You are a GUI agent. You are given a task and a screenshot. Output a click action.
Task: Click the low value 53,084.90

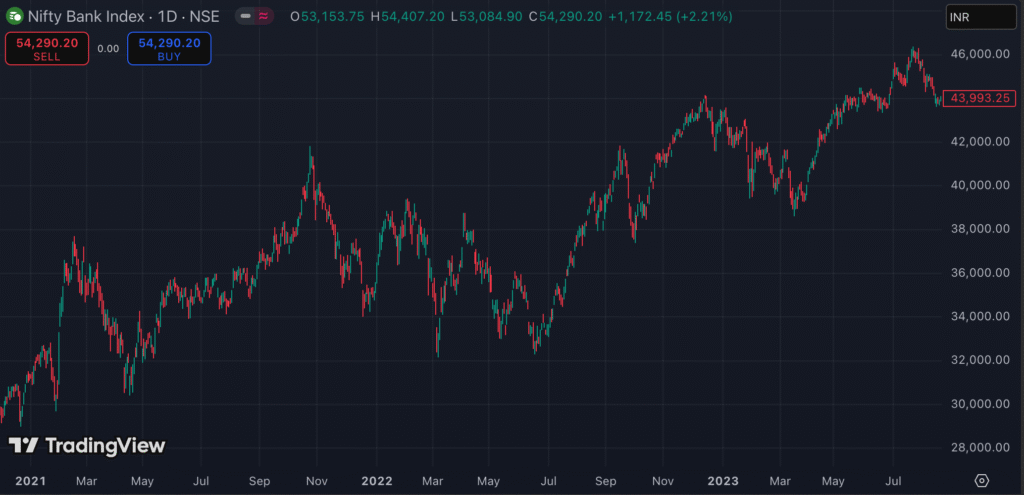click(490, 17)
